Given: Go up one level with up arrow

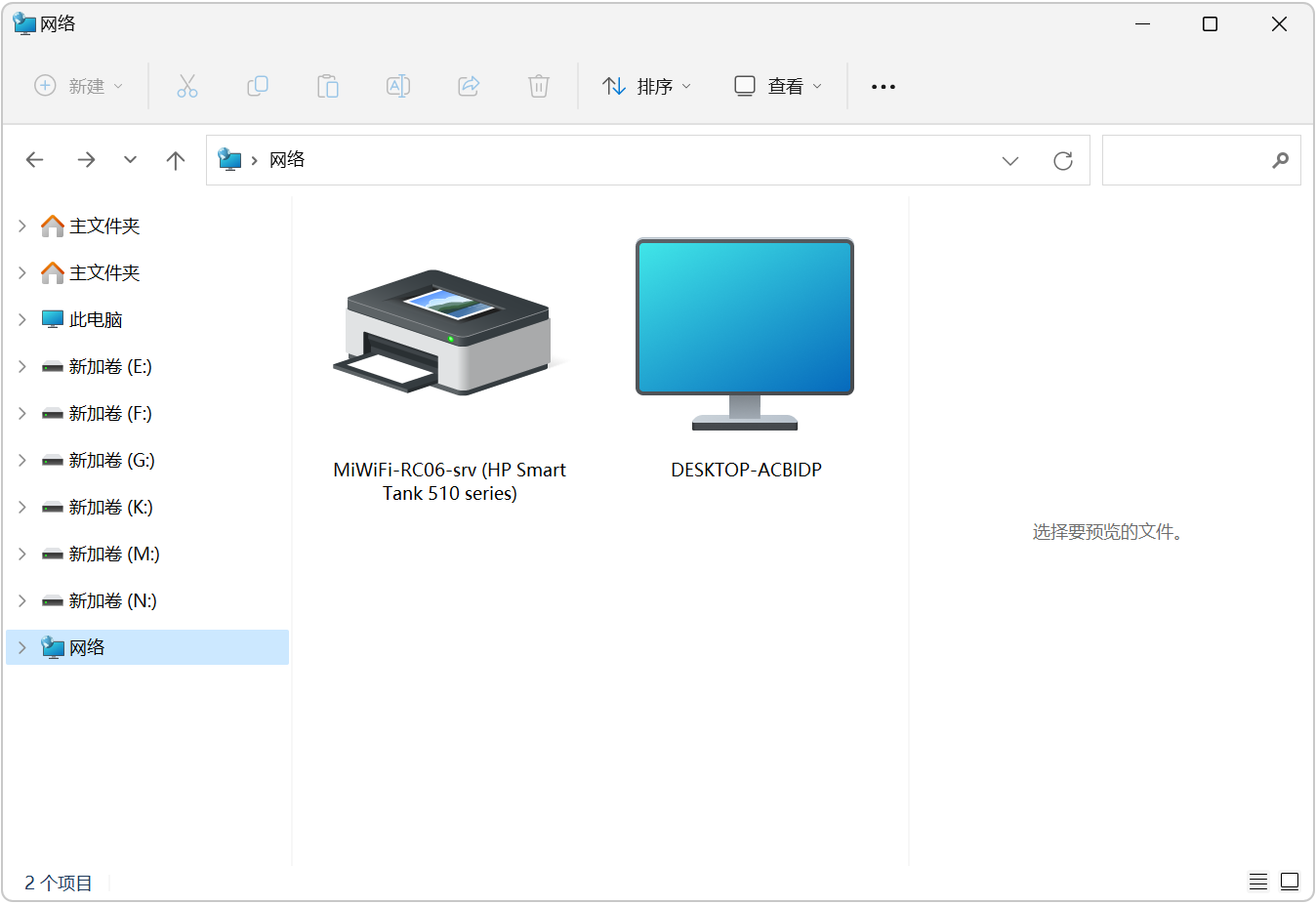Looking at the screenshot, I should tap(176, 160).
